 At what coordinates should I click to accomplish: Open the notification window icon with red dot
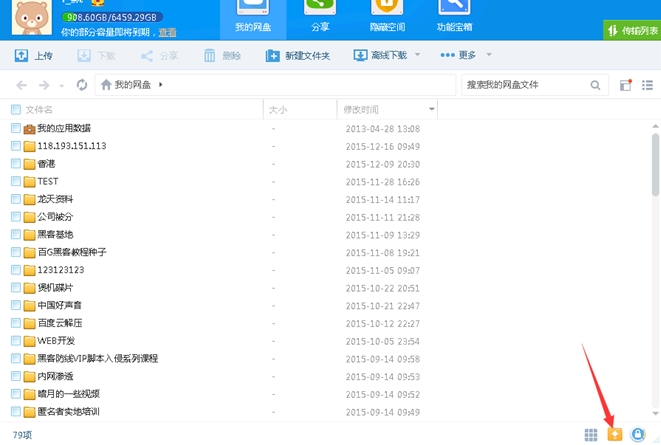click(x=626, y=85)
